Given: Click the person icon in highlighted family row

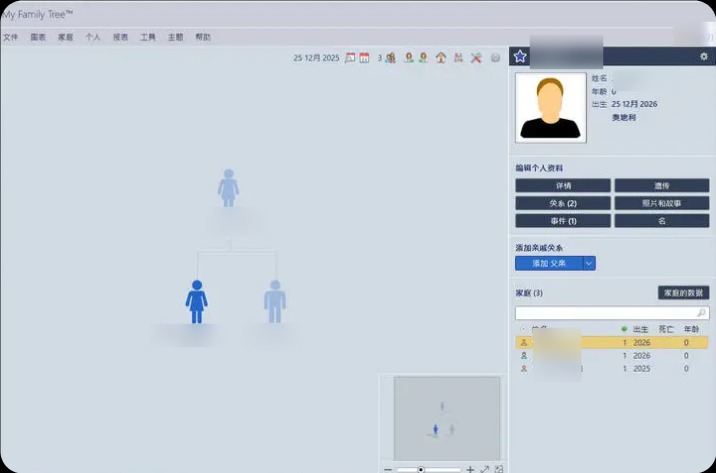Looking at the screenshot, I should pos(524,342).
